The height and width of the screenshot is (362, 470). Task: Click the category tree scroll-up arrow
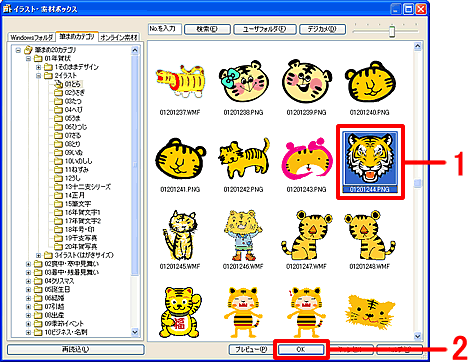135,50
